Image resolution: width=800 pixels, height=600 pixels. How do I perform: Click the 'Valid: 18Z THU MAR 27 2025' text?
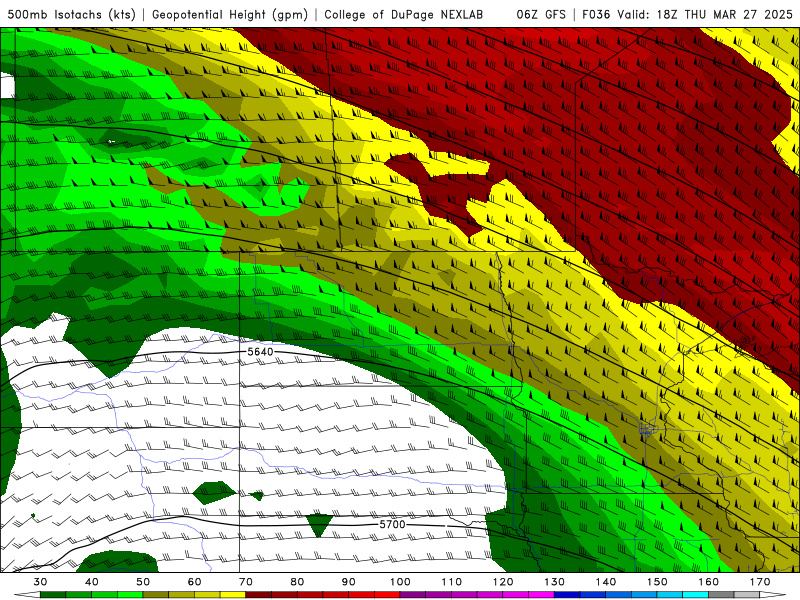pyautogui.click(x=705, y=14)
